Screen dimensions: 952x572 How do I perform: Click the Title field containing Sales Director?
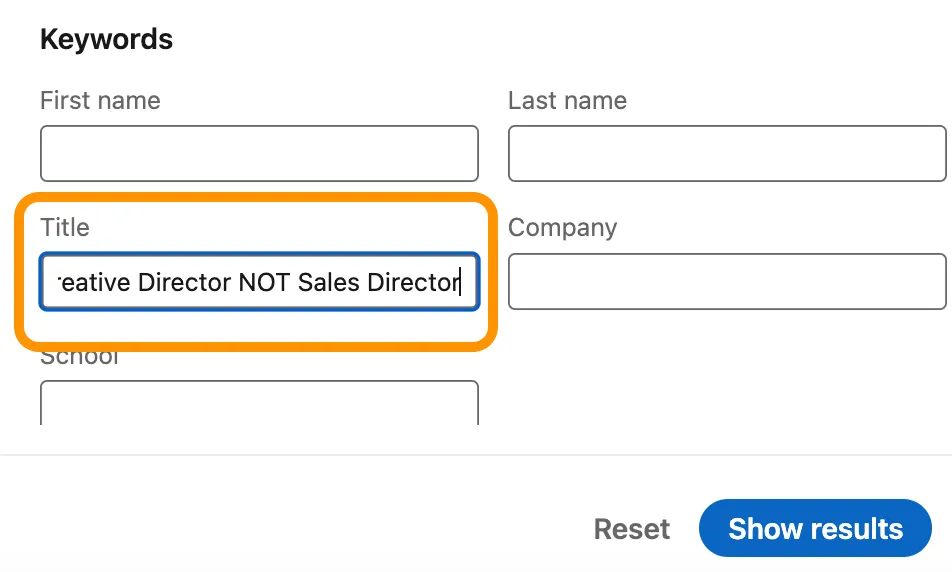coord(259,282)
